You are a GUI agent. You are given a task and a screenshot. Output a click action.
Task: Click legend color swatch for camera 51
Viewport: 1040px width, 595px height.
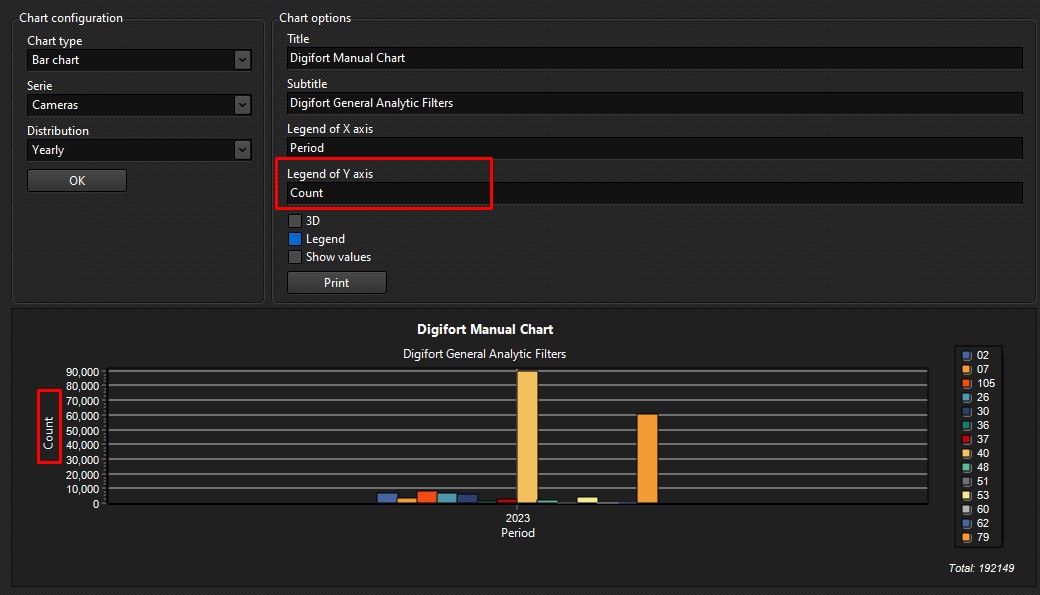pos(966,482)
